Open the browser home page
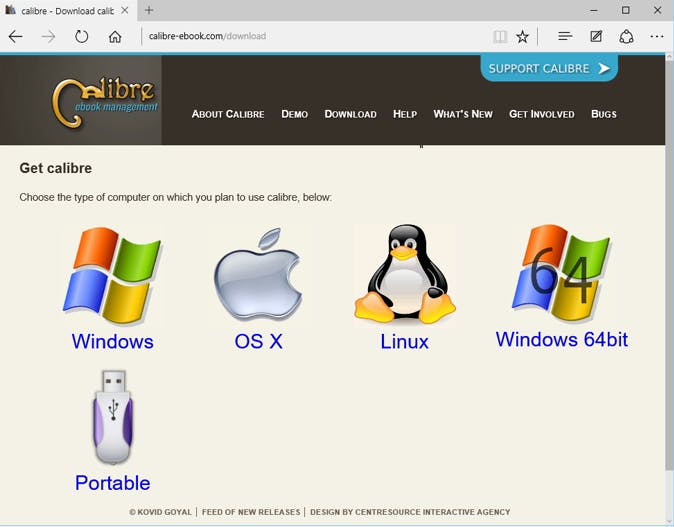This screenshot has height=527, width=674. point(115,37)
